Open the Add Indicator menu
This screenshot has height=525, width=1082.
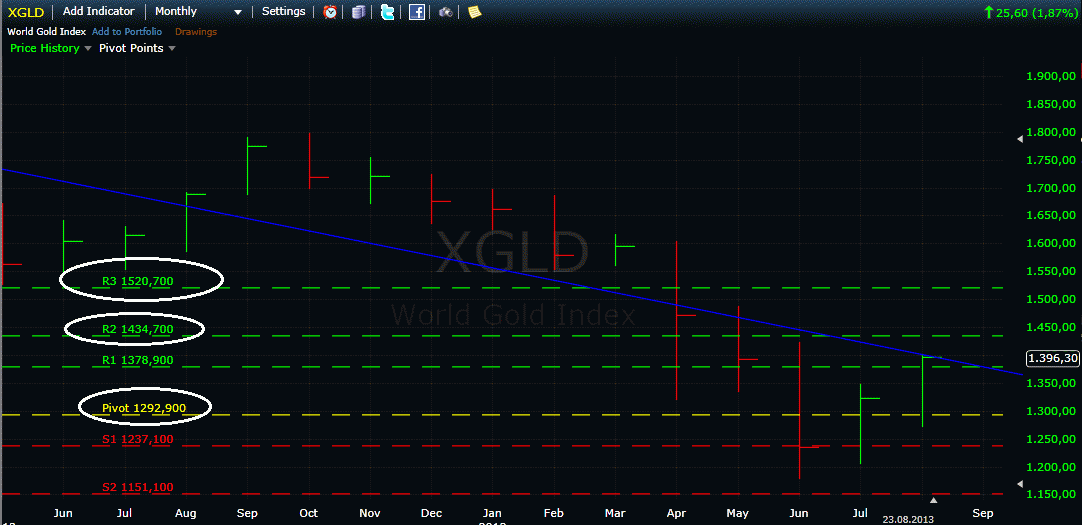click(x=98, y=11)
